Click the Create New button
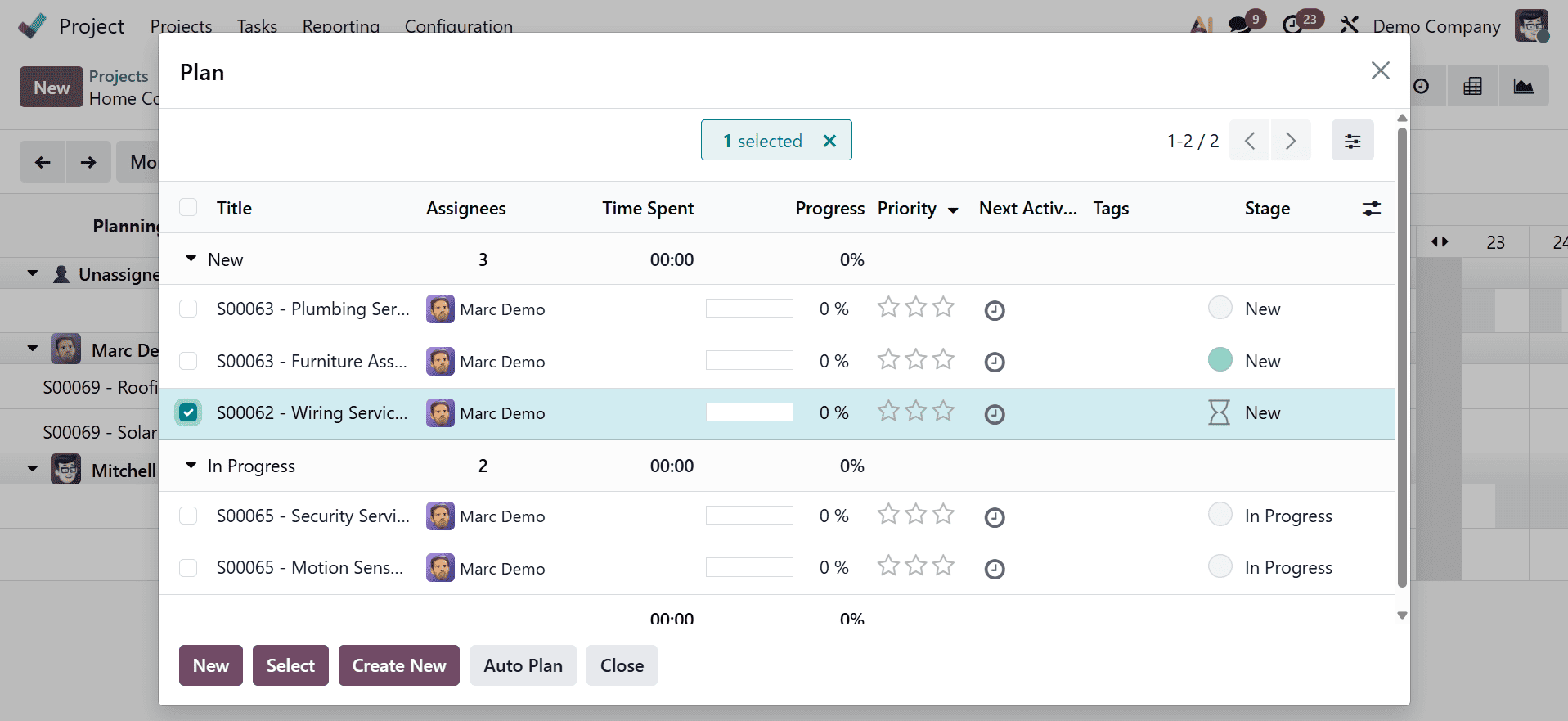The width and height of the screenshot is (1568, 721). click(x=399, y=665)
